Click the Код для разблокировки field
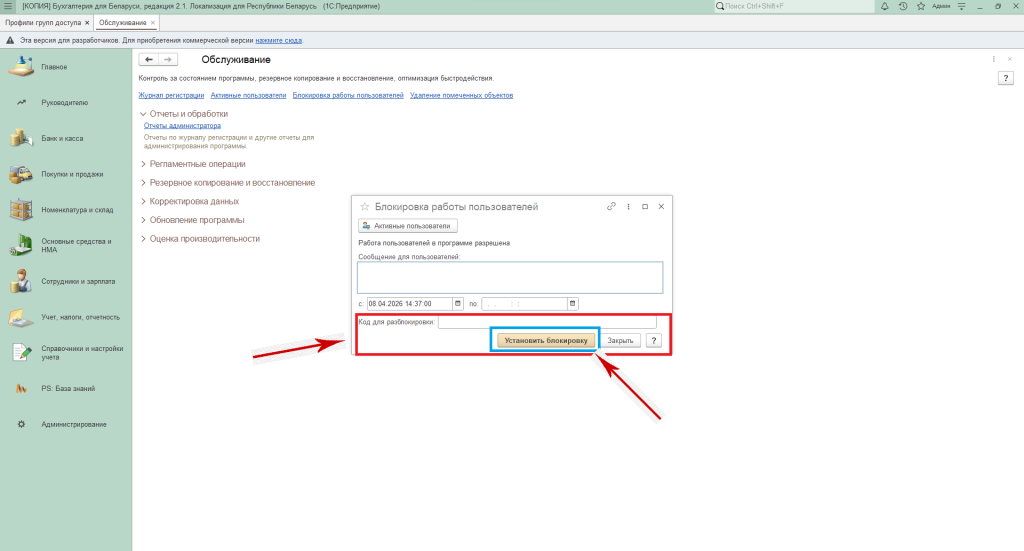The image size is (1024, 551). pos(546,322)
